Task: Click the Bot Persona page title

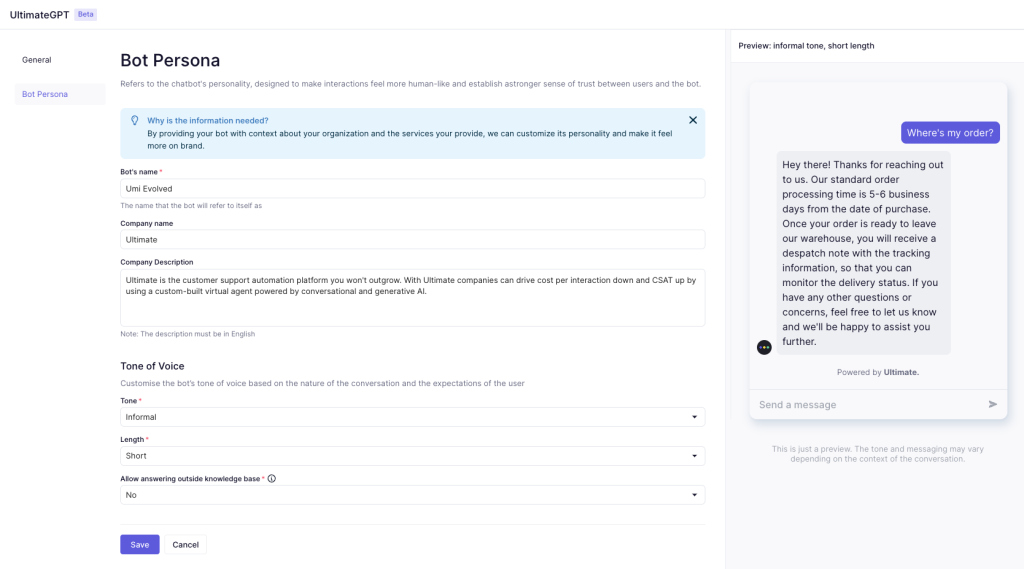Action: [170, 60]
